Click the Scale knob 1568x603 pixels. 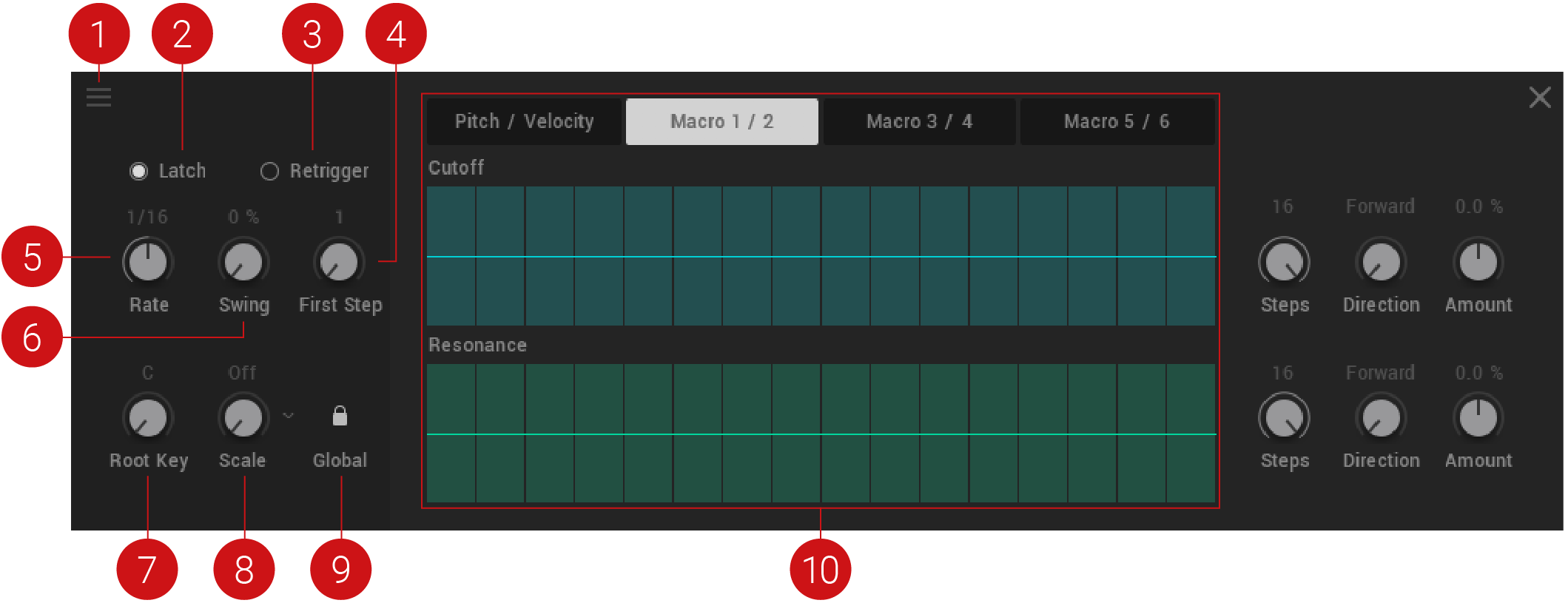pyautogui.click(x=243, y=418)
